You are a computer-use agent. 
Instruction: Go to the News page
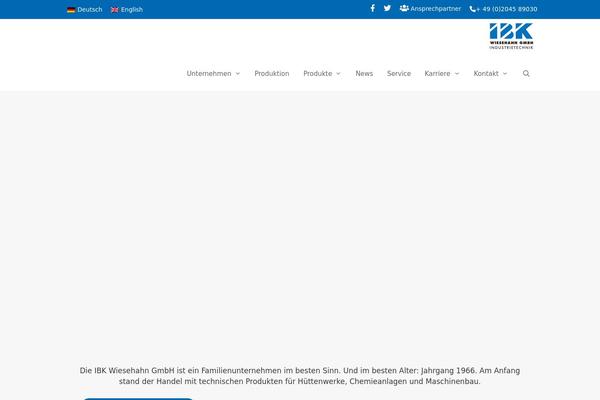364,73
